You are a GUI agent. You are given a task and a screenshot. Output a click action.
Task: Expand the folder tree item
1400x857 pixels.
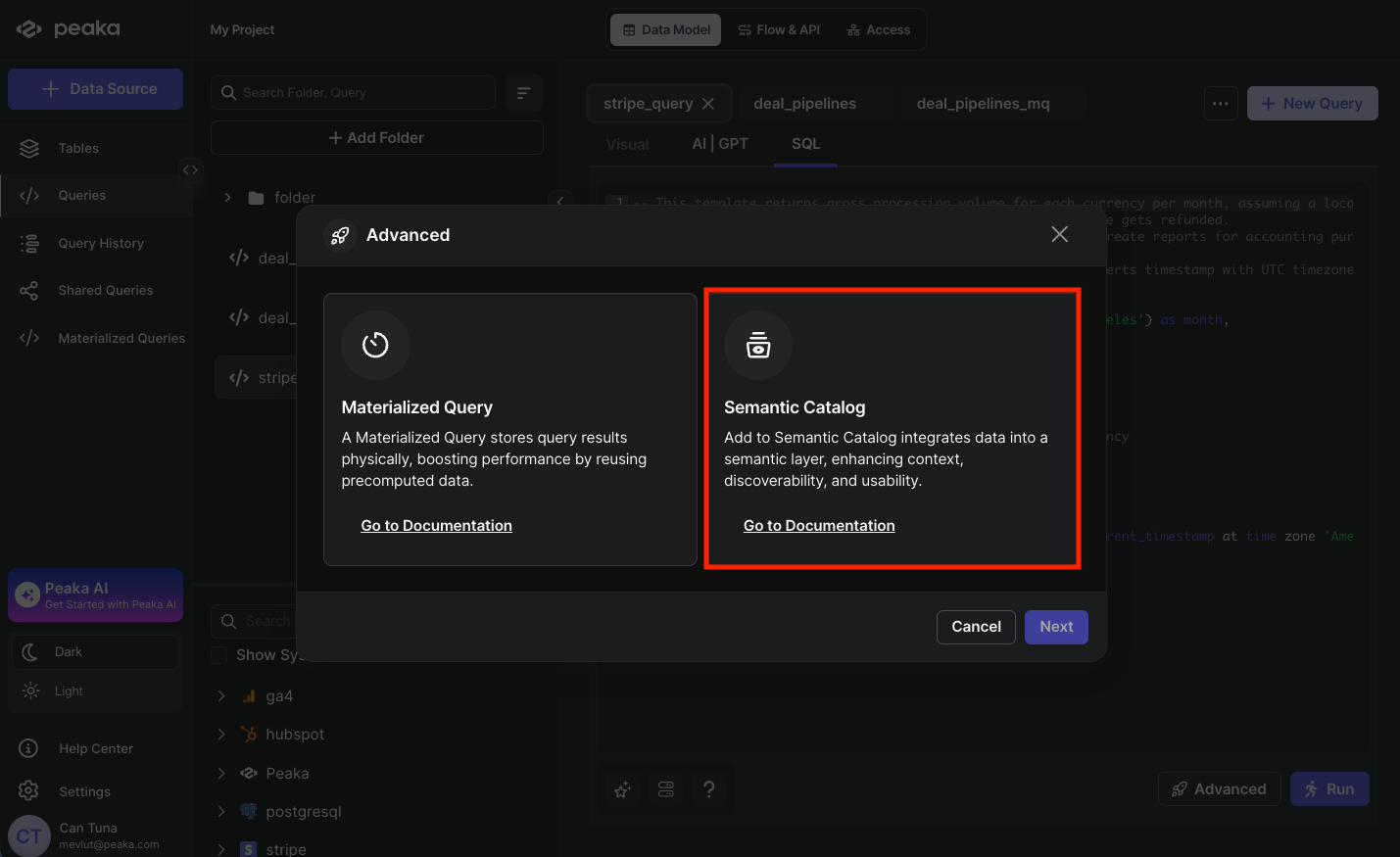point(228,198)
